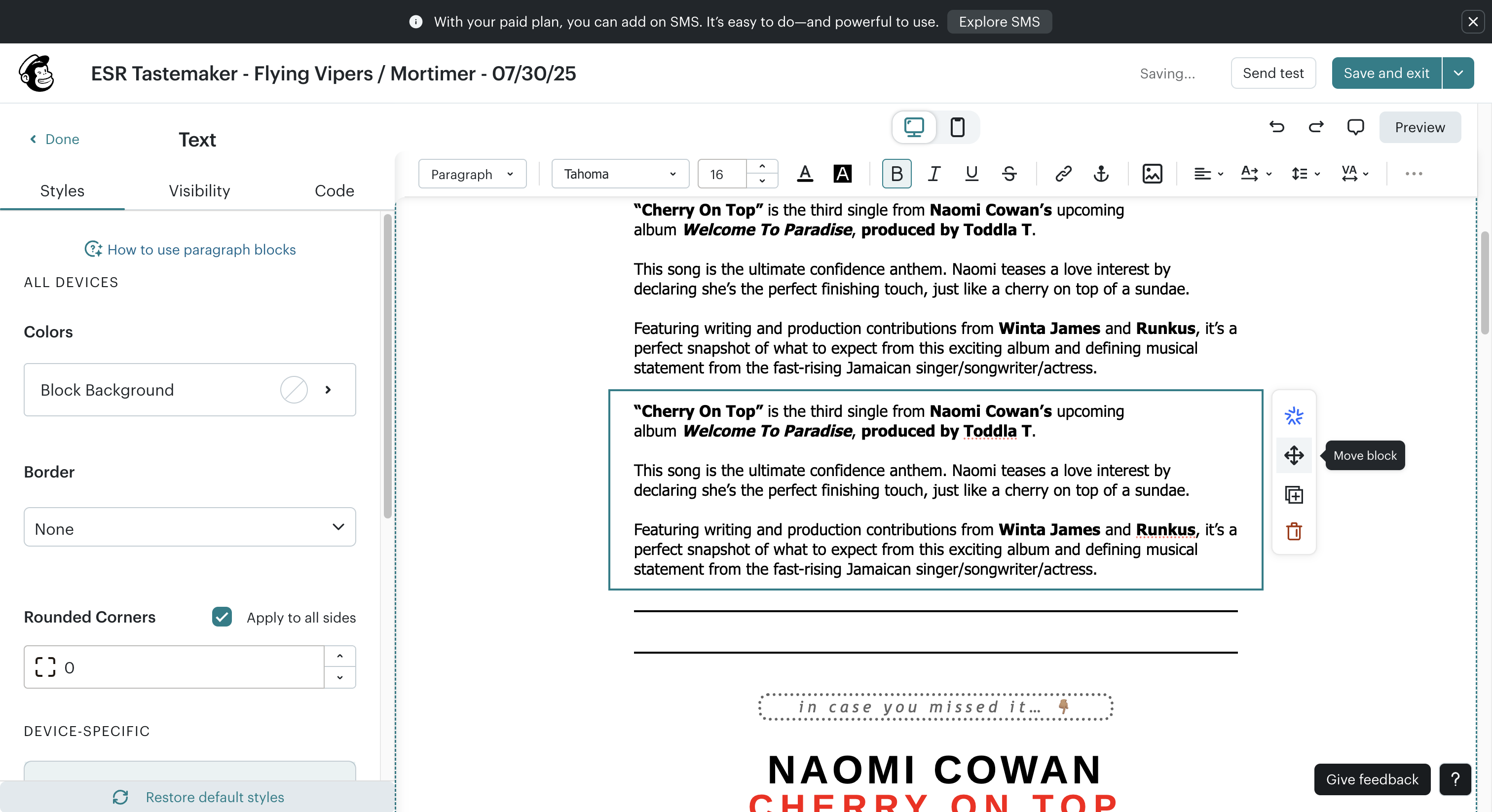Open text direction options
1492x812 pixels.
coord(1256,174)
